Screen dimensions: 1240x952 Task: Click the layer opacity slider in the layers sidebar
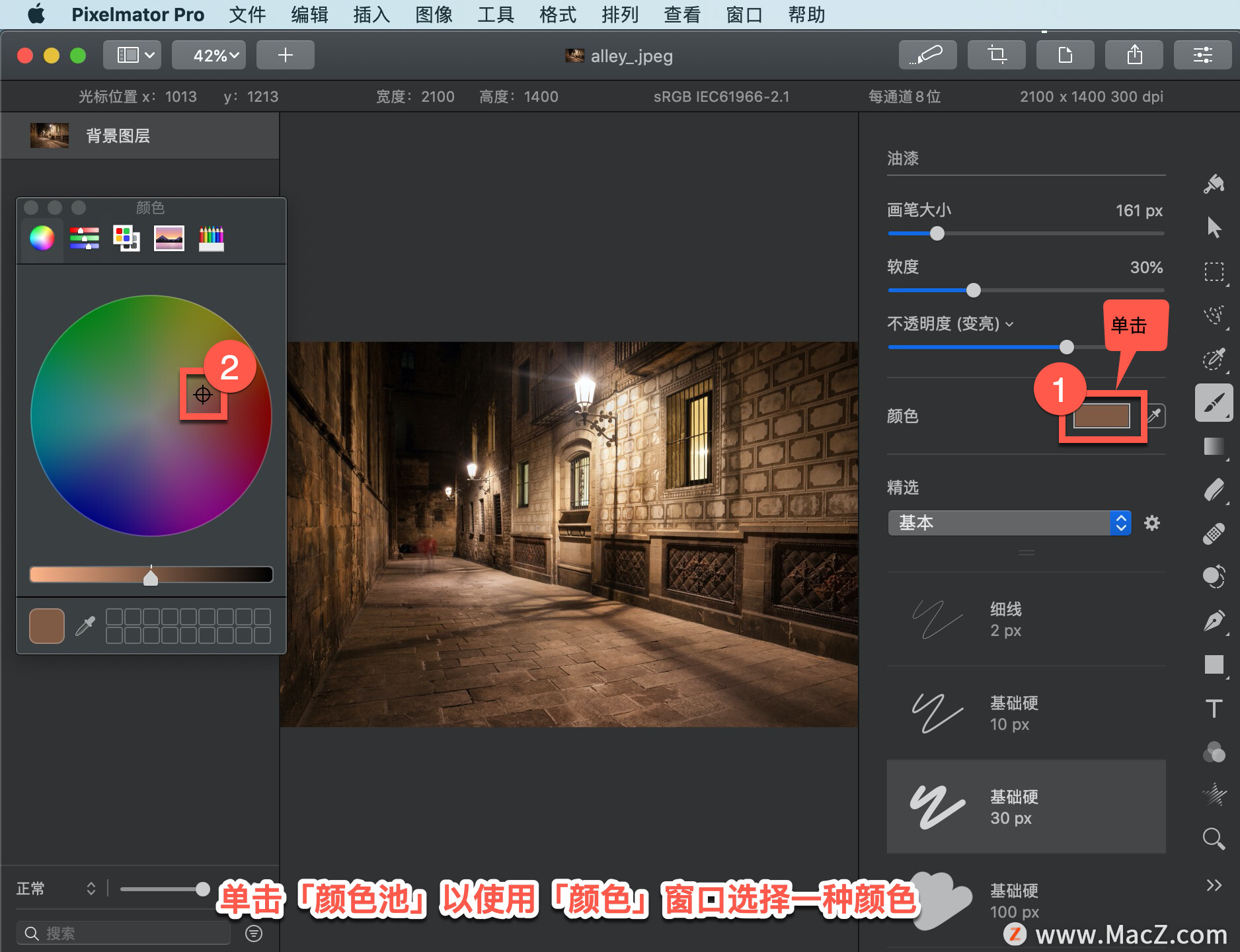click(x=165, y=889)
